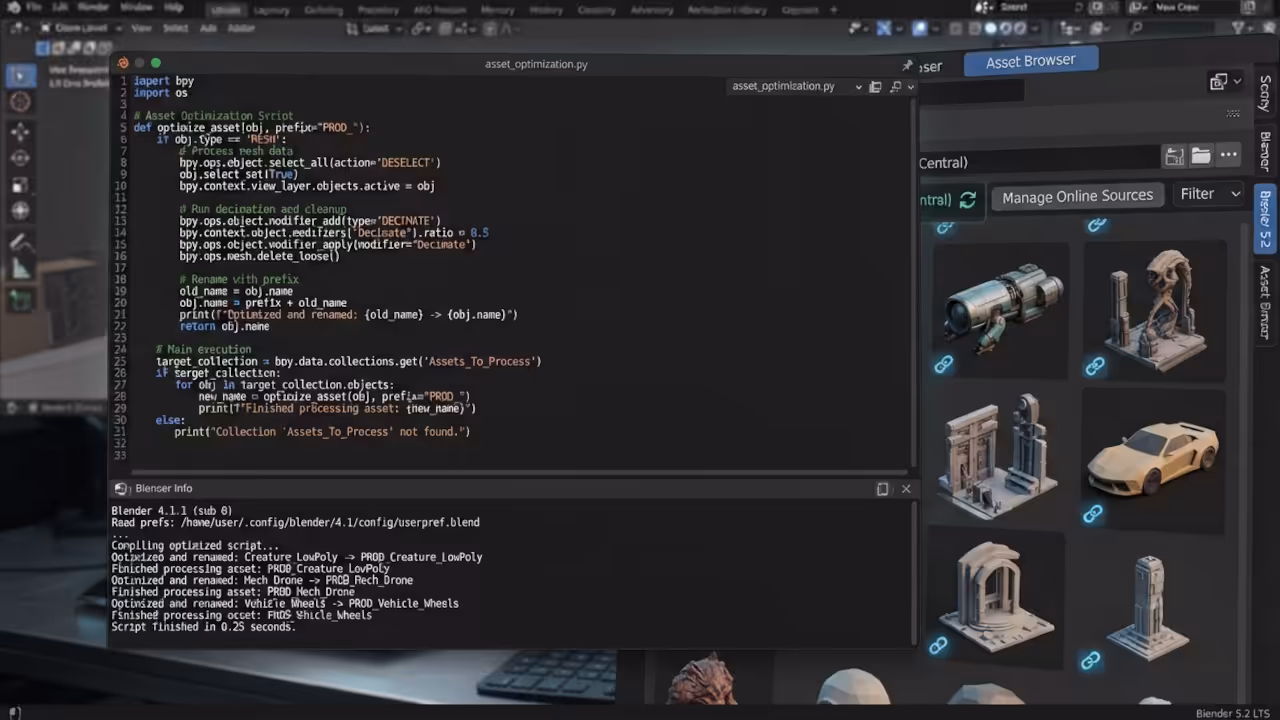Select the creature statue asset thumbnail
Screen dimensions: 1280x720
(1154, 308)
